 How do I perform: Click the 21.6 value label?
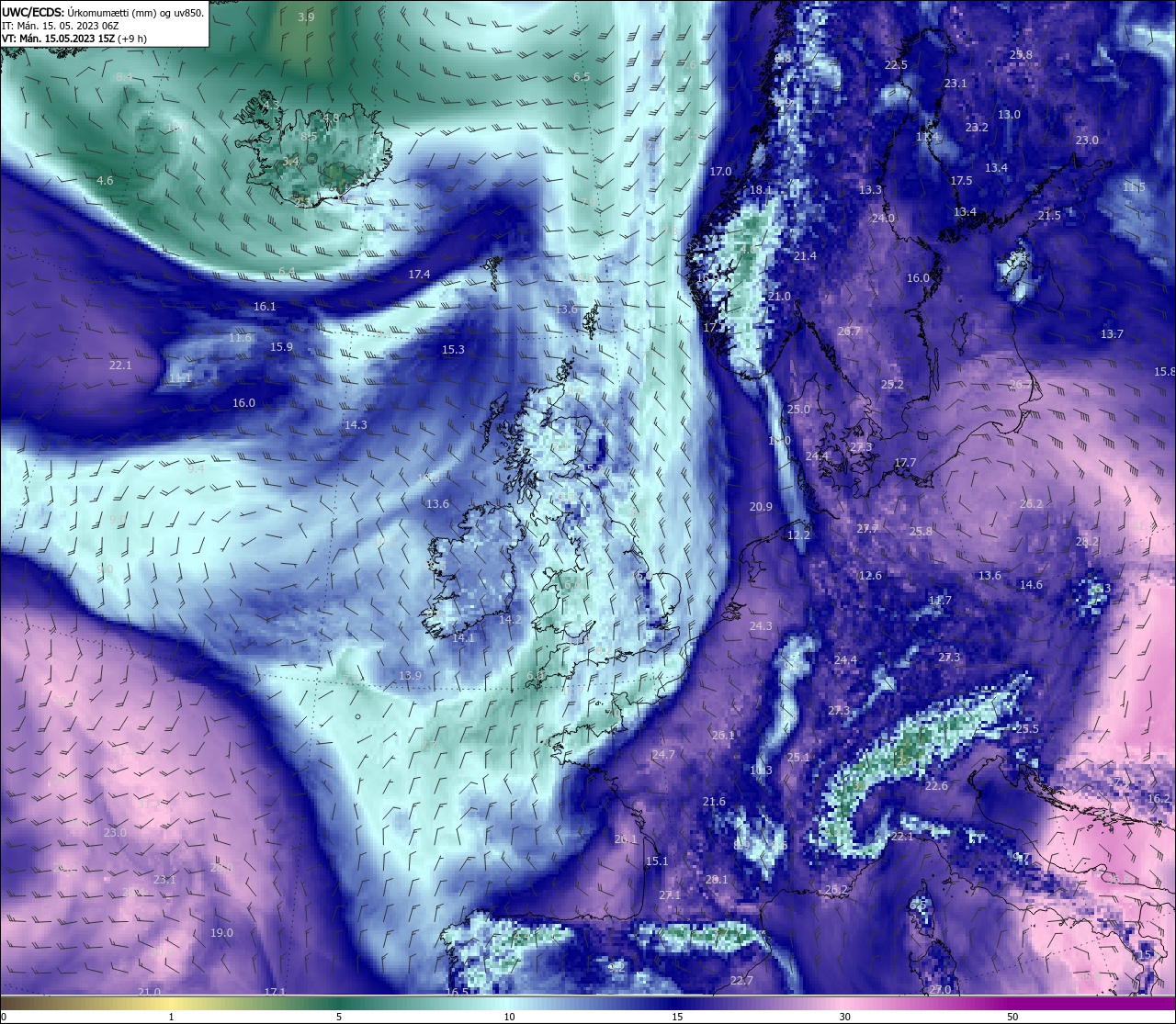tap(714, 802)
